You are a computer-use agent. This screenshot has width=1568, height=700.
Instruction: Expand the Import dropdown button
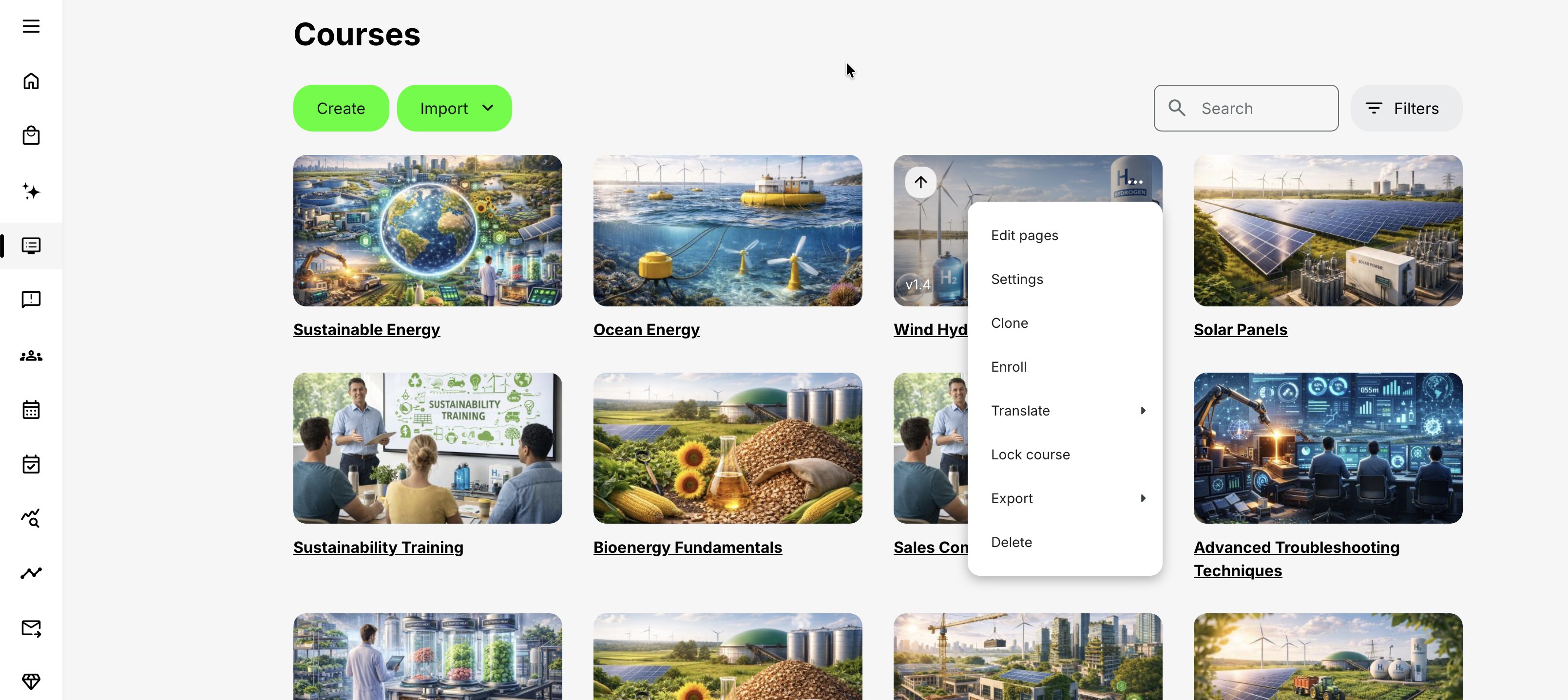click(x=454, y=108)
